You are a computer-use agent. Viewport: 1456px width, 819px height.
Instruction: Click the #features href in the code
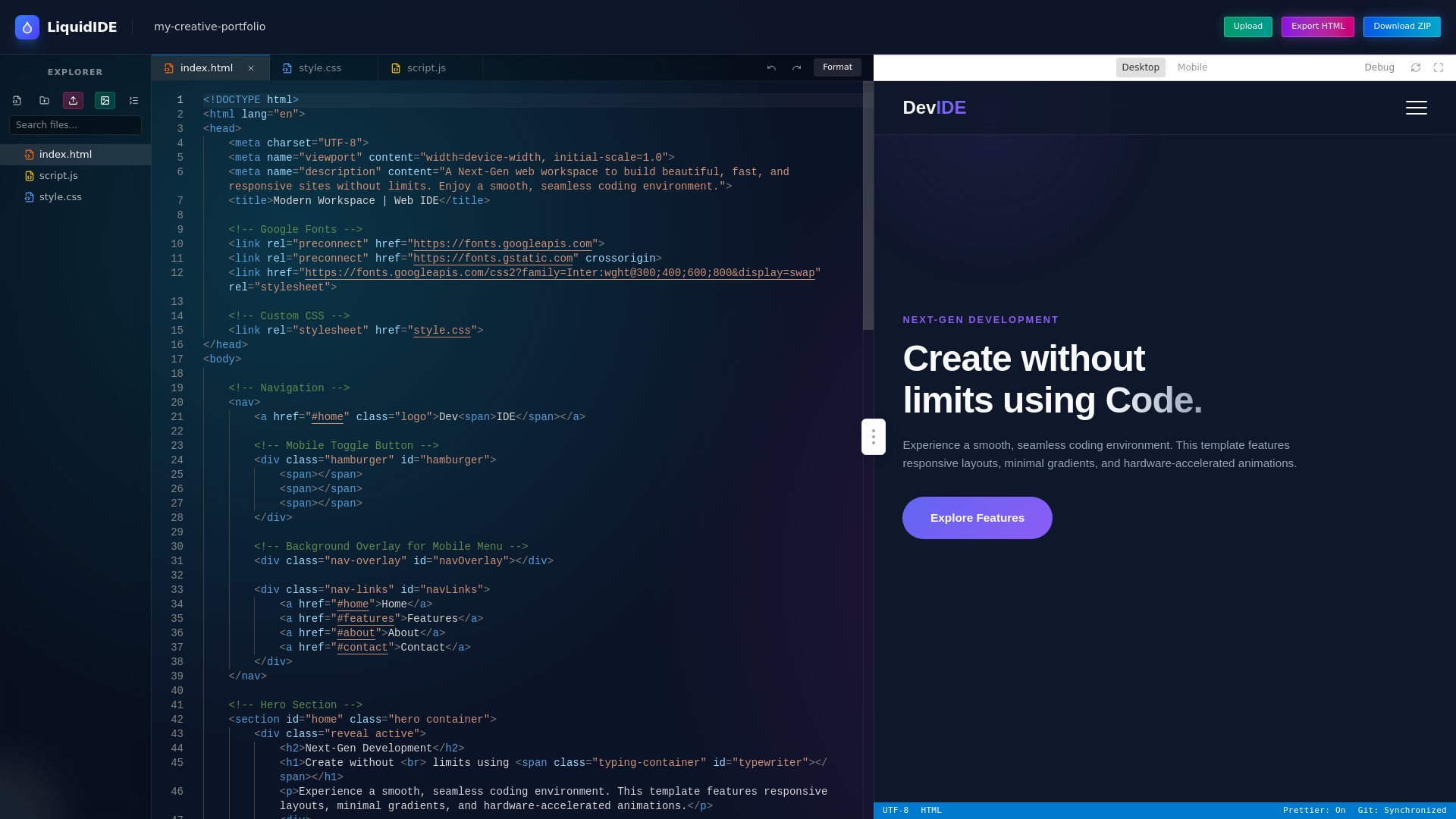pyautogui.click(x=366, y=619)
